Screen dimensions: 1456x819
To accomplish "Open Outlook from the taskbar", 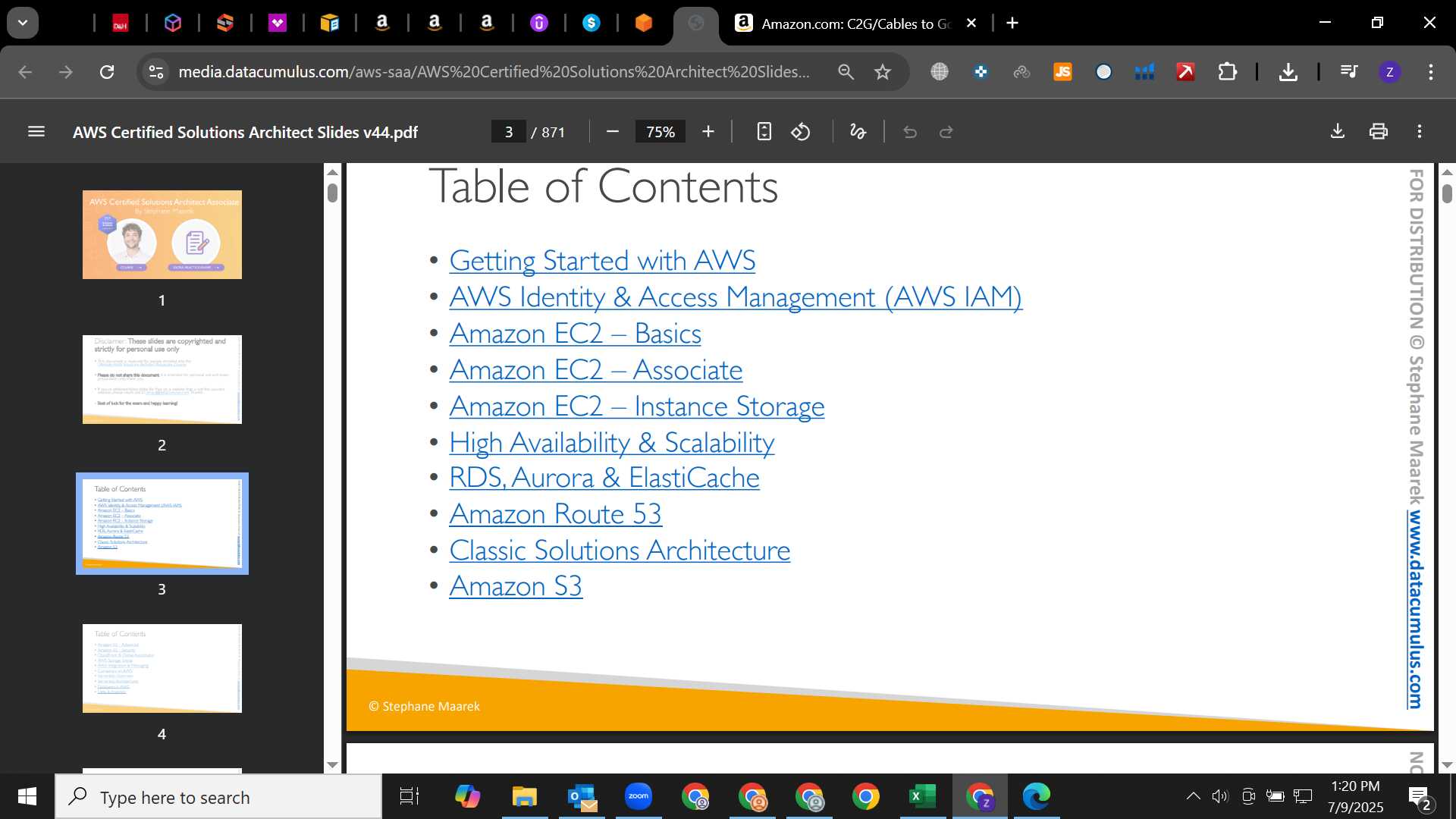I will [x=582, y=796].
